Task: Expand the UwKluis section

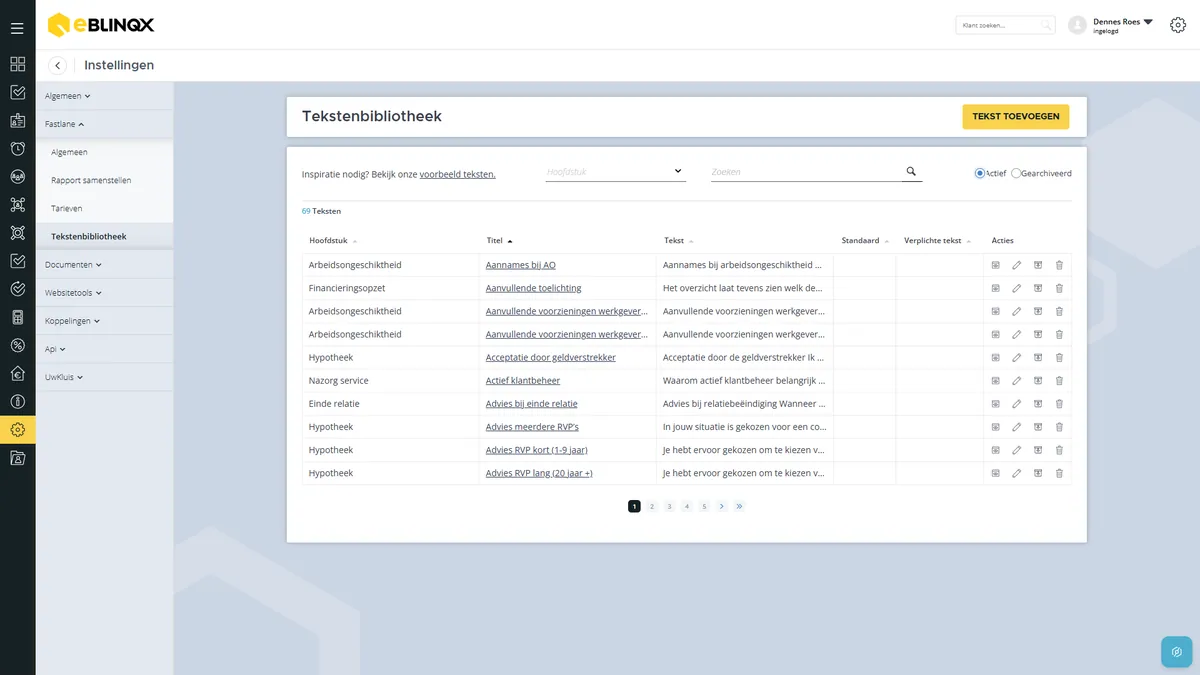Action: coord(64,377)
